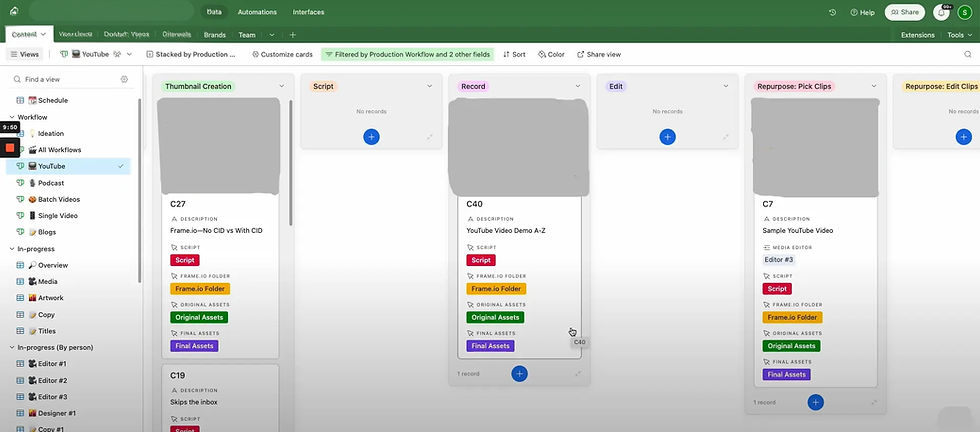Open Record stack menu chevron
The height and width of the screenshot is (432, 980).
578,86
